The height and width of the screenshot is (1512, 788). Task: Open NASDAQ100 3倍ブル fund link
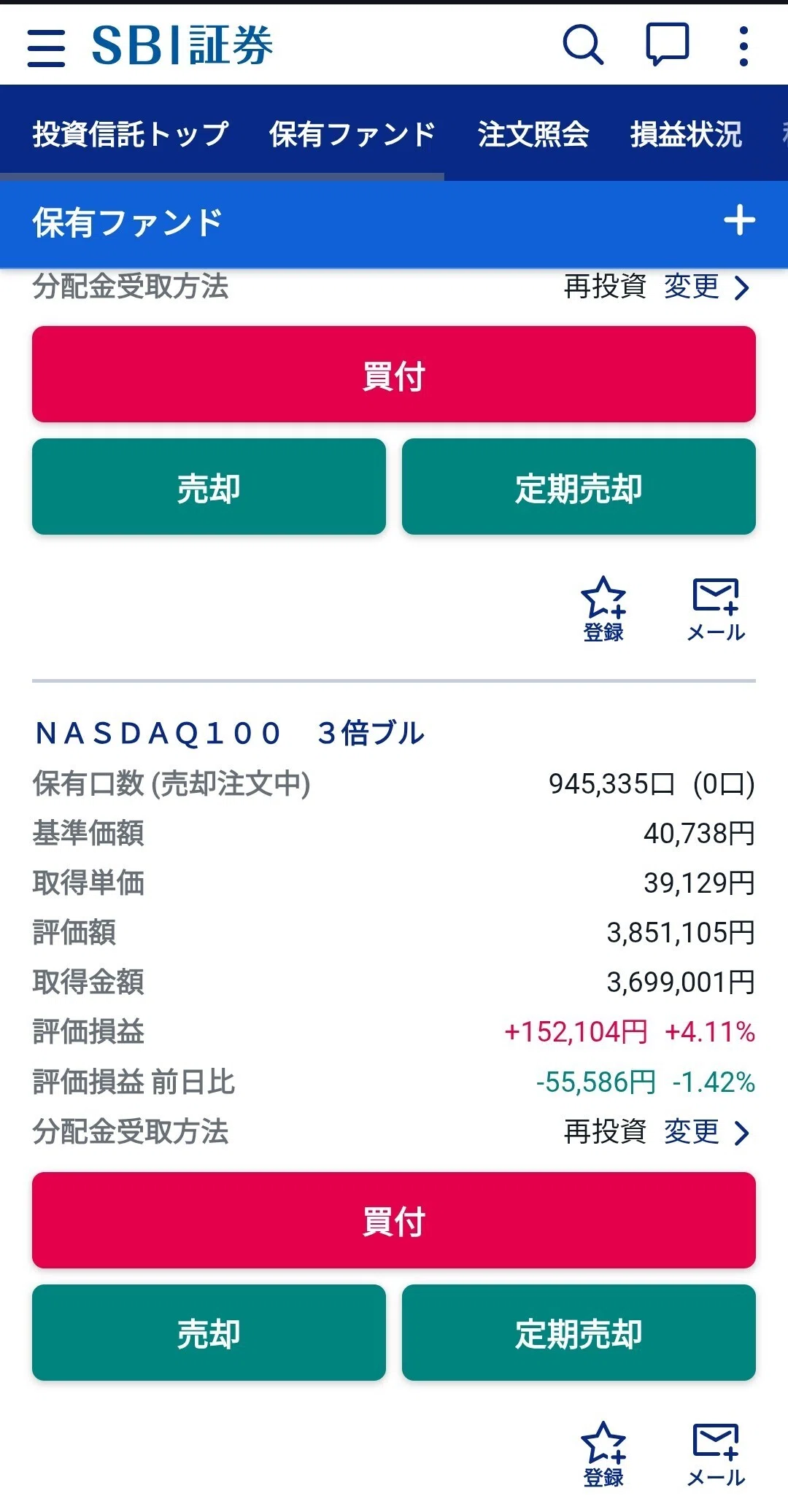230,733
